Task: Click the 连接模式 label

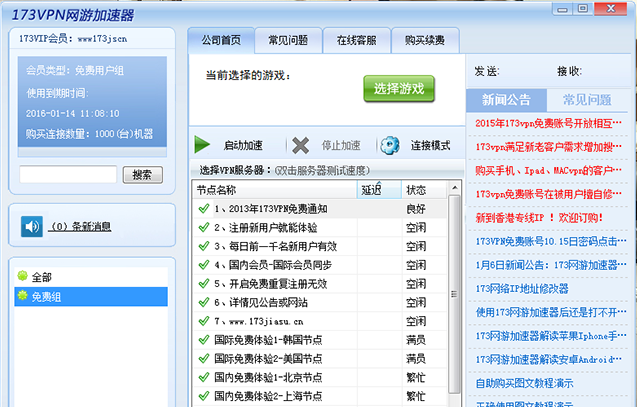Action: click(430, 145)
